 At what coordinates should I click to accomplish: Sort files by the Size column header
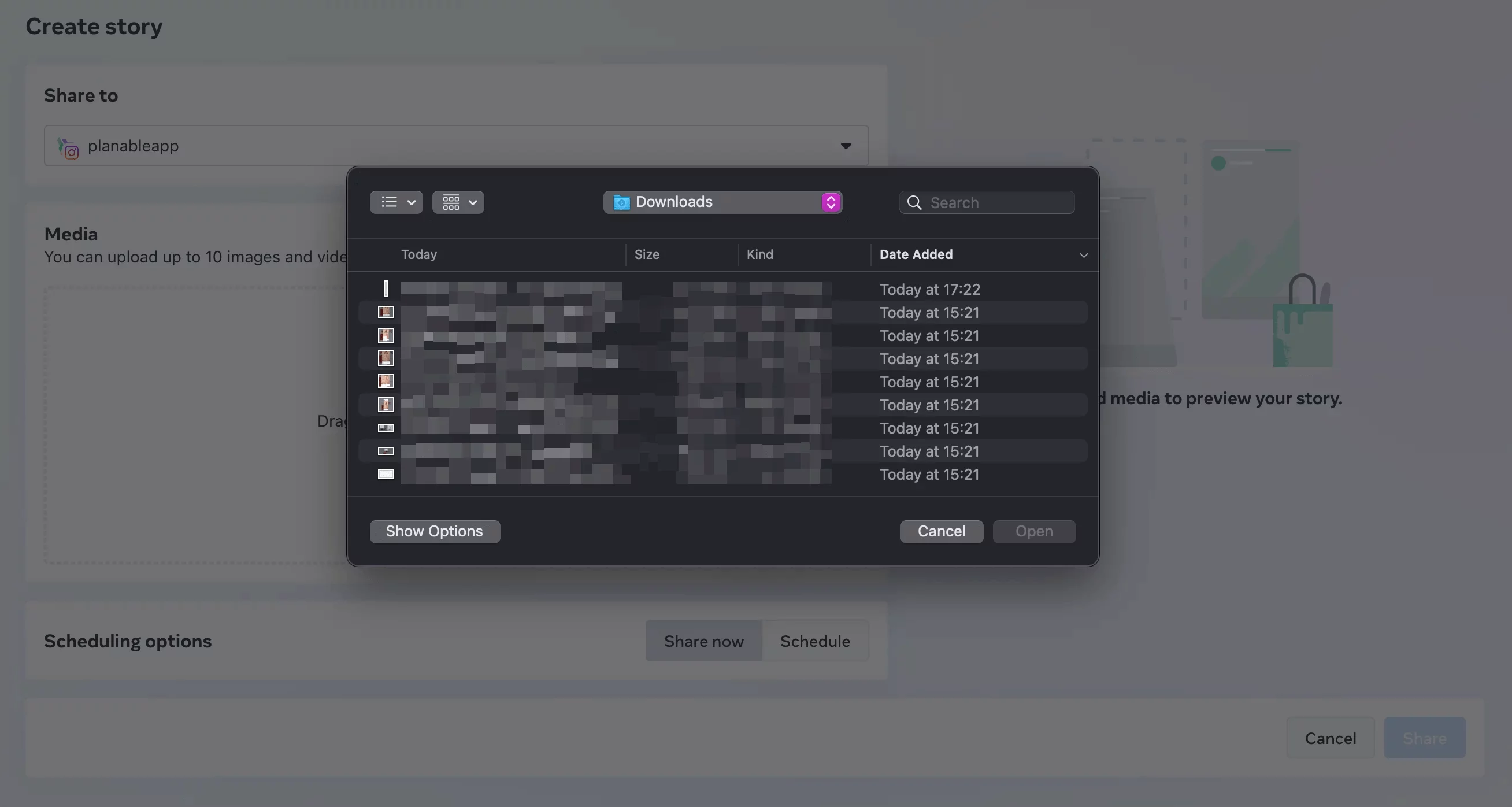[646, 254]
